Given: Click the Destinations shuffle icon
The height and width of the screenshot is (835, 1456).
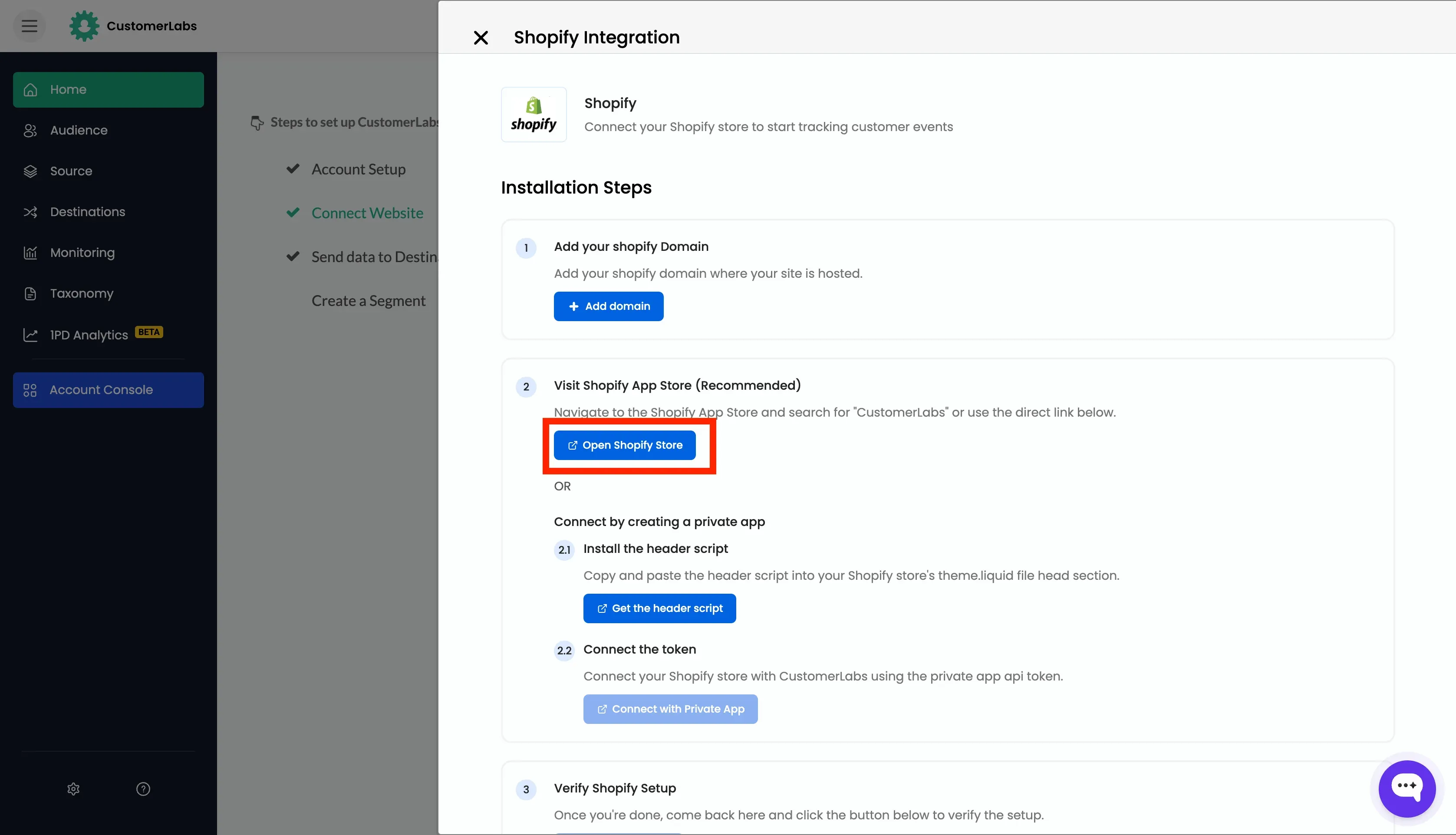Looking at the screenshot, I should 30,212.
